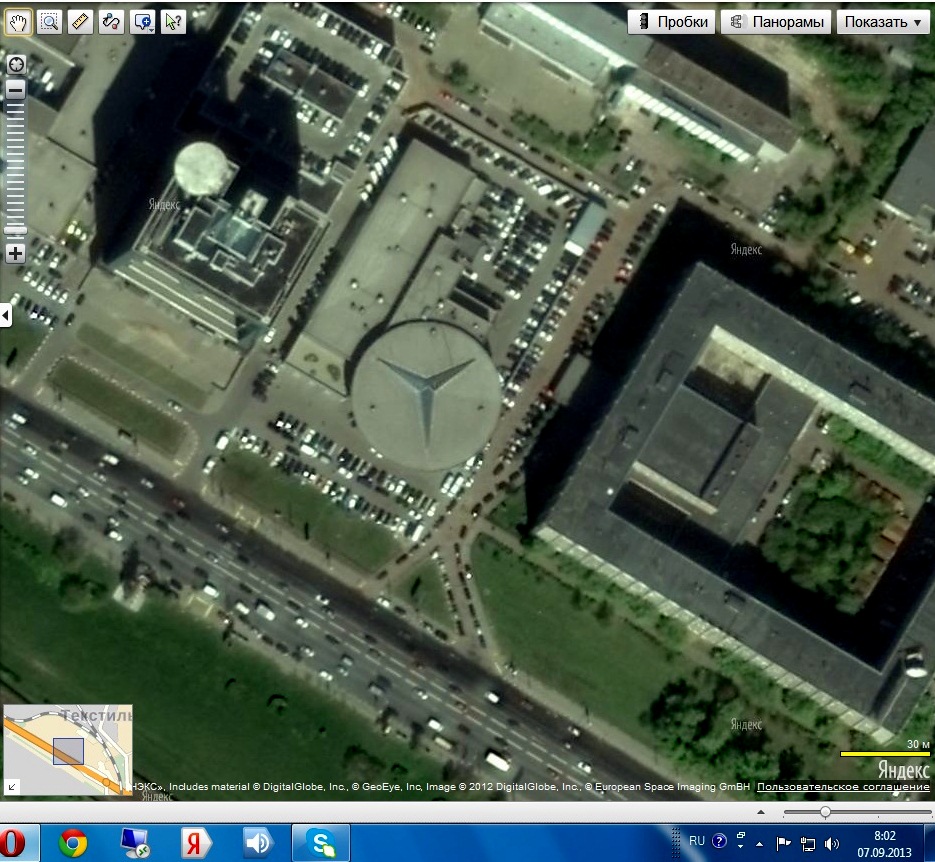Screen dimensions: 935x862
Task: Open the network status tray icon
Action: pos(808,844)
